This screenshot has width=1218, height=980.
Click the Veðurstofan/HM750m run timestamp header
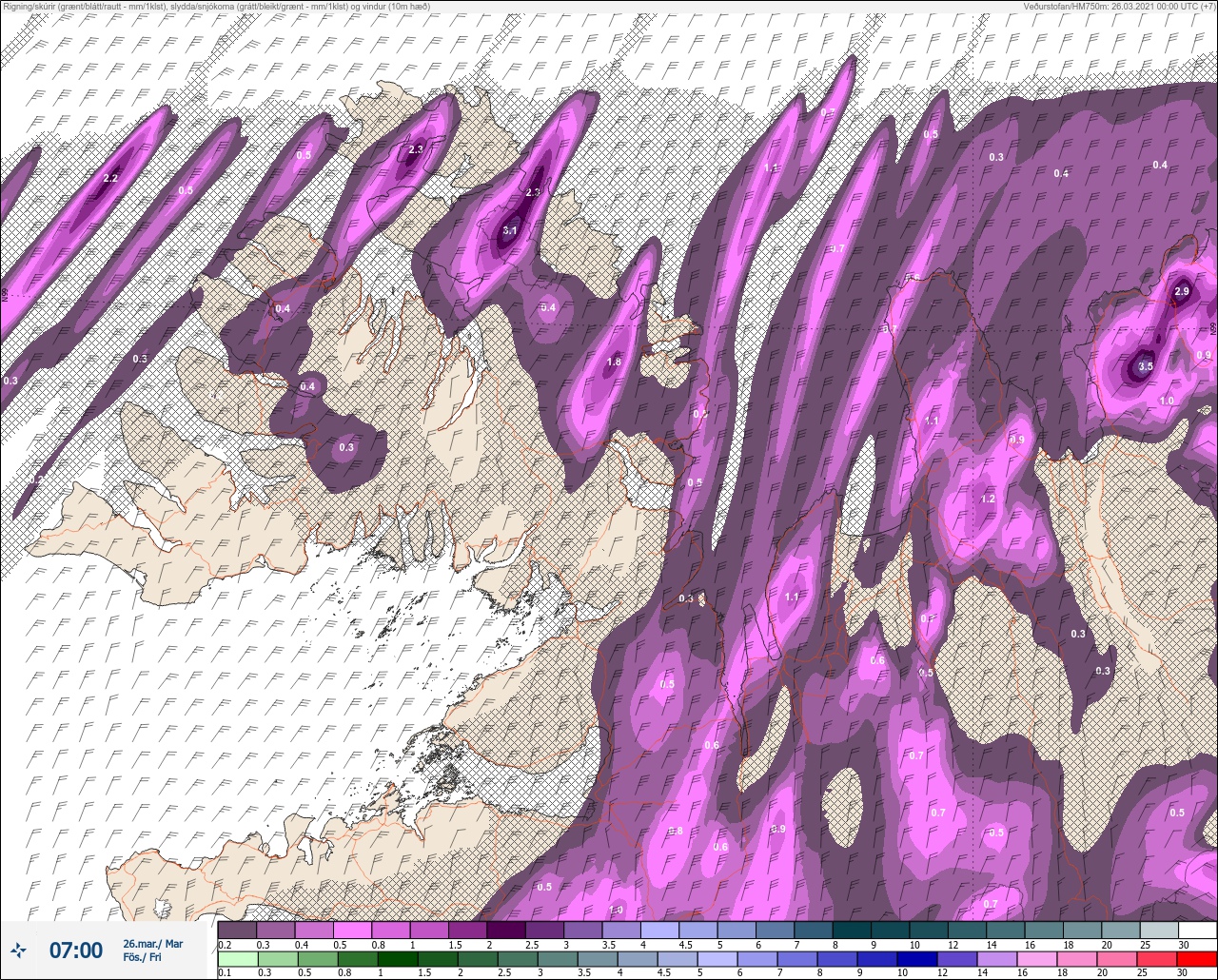1120,7
